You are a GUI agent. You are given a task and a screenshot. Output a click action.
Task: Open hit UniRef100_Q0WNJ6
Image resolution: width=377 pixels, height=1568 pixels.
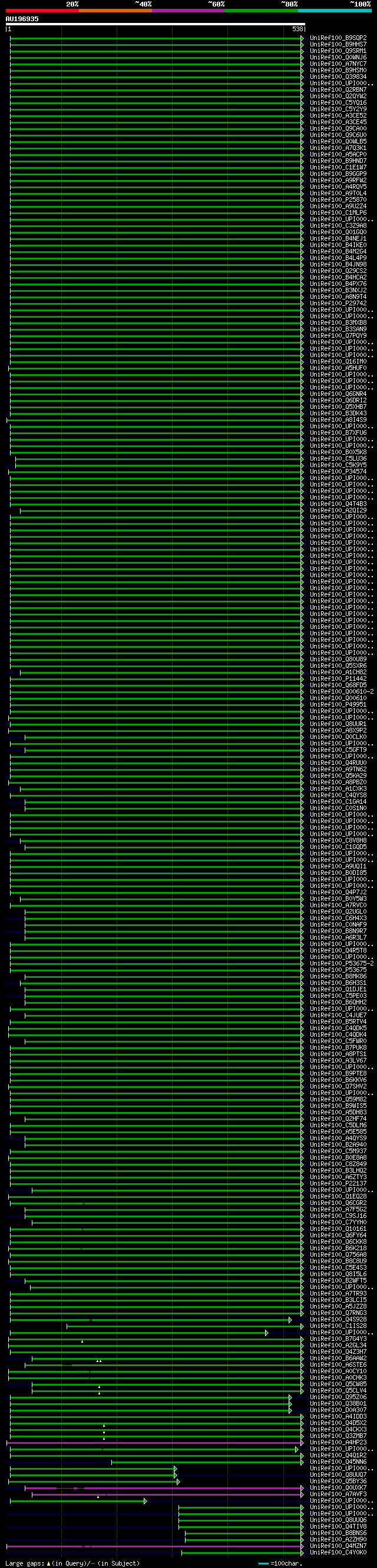click(x=338, y=57)
